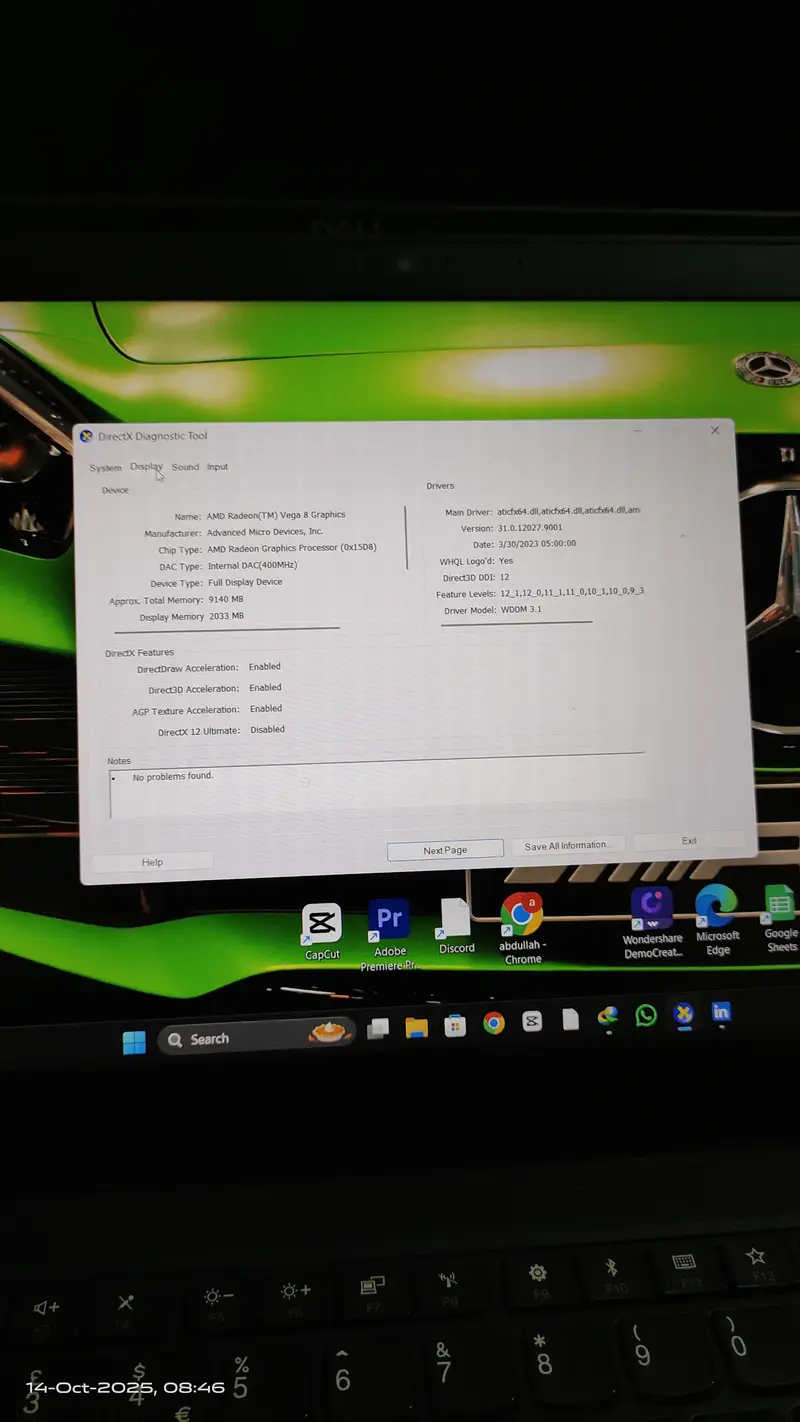Image resolution: width=800 pixels, height=1422 pixels.
Task: Open the Sound tab
Action: [185, 467]
